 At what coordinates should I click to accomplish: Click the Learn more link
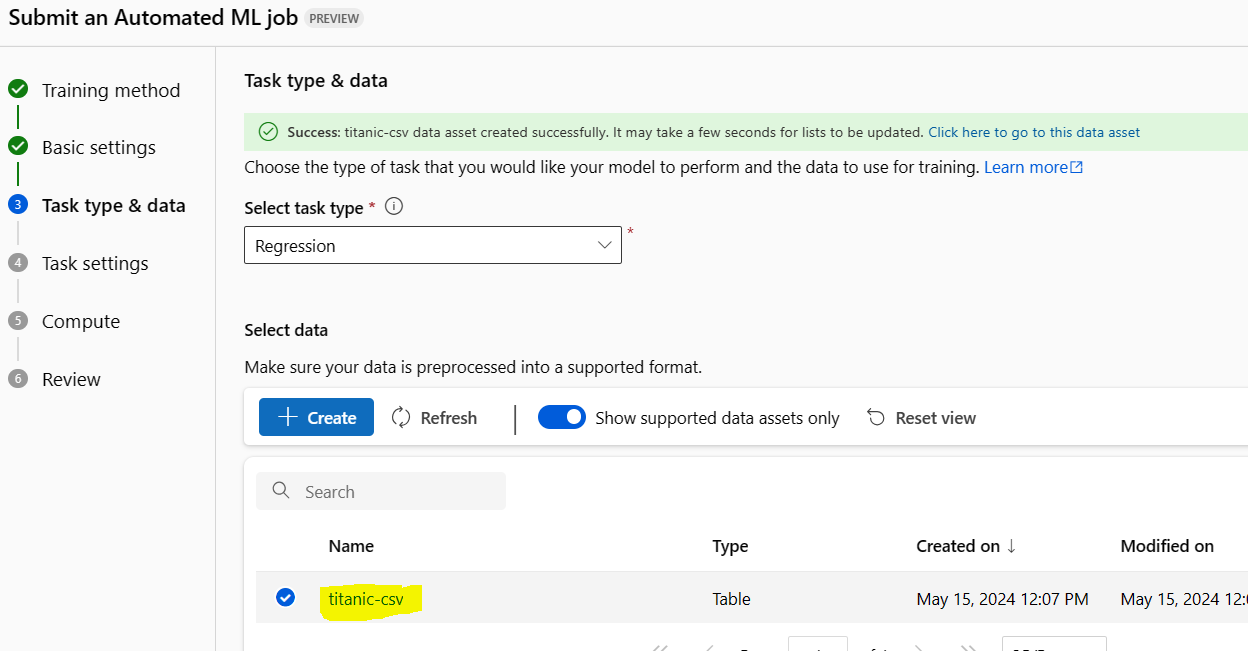(x=1025, y=167)
